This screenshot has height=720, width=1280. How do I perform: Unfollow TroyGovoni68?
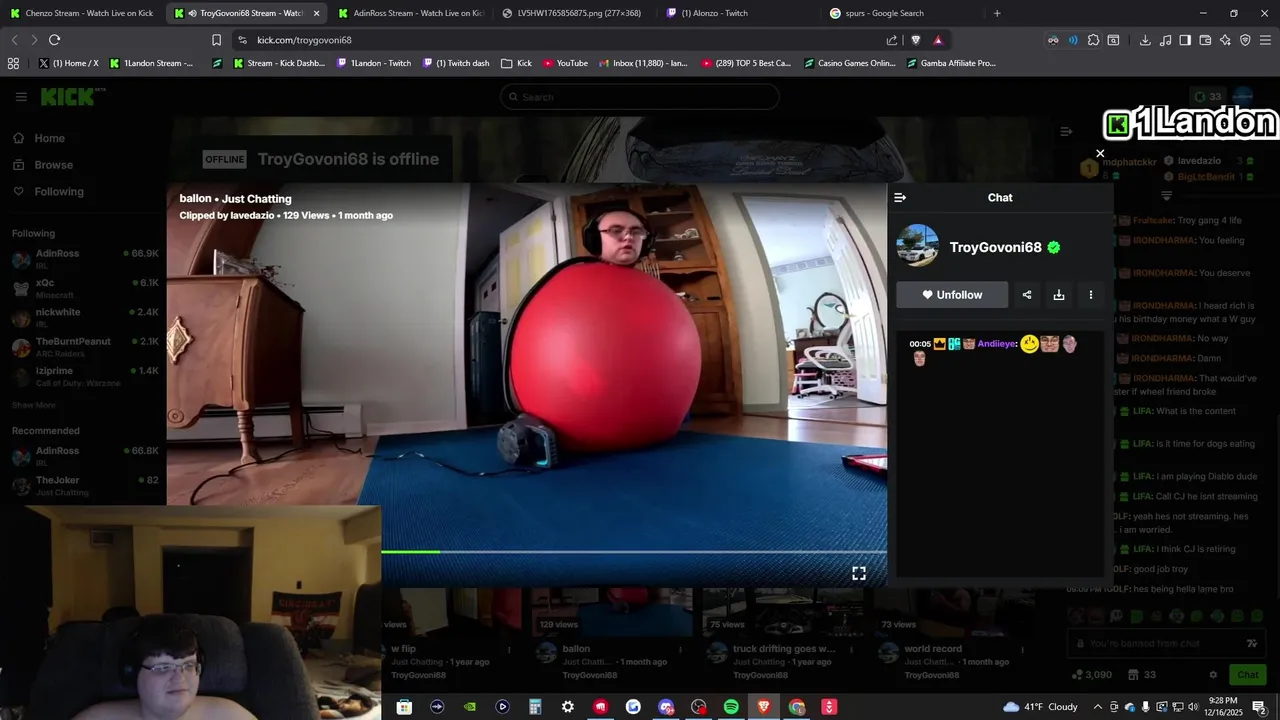coord(952,295)
